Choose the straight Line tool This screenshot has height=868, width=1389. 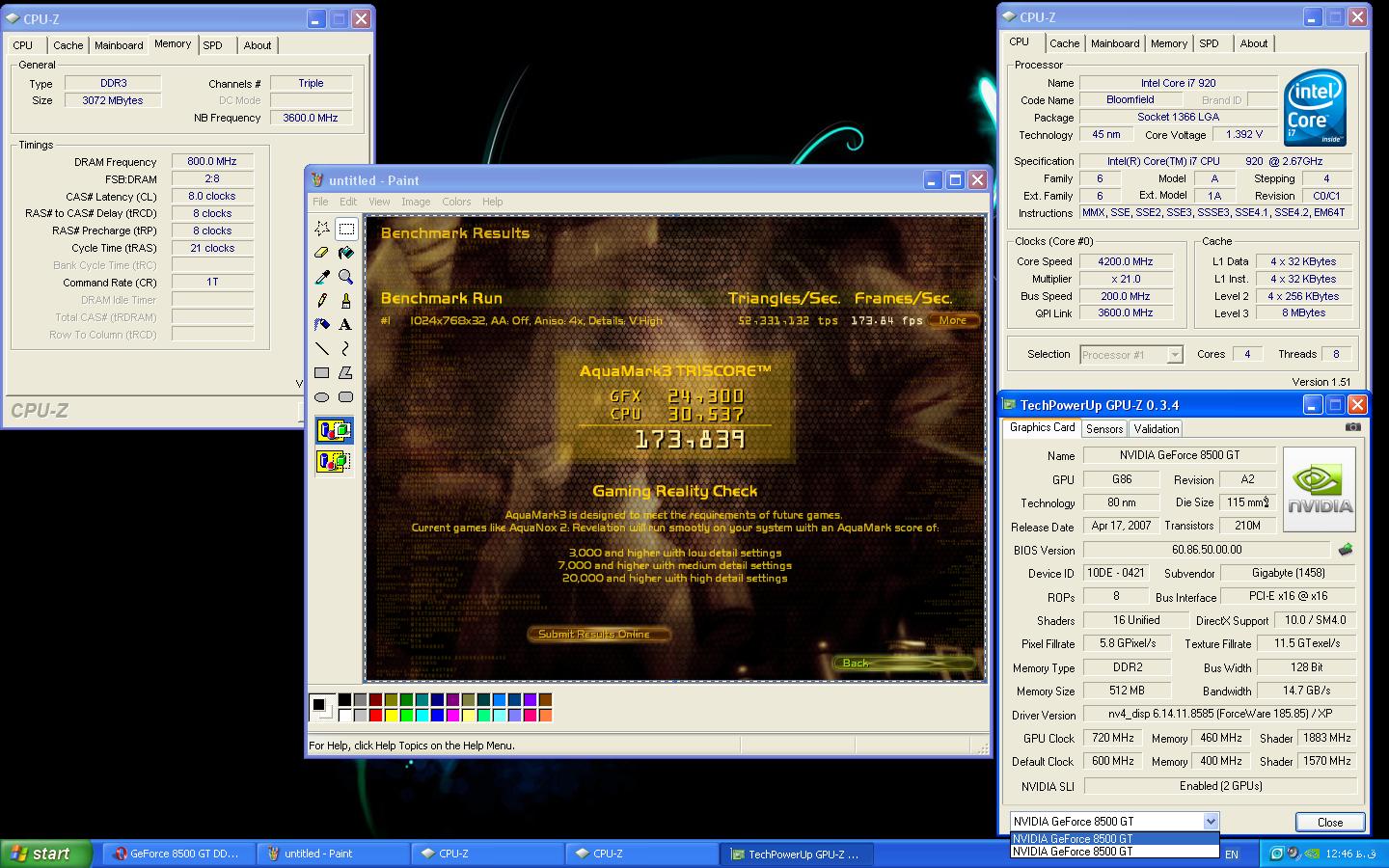[322, 348]
